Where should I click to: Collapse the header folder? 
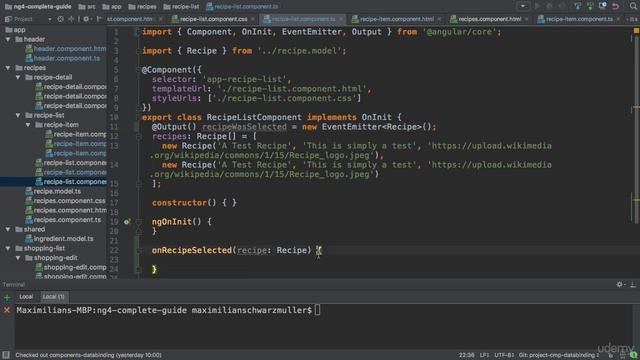8,40
